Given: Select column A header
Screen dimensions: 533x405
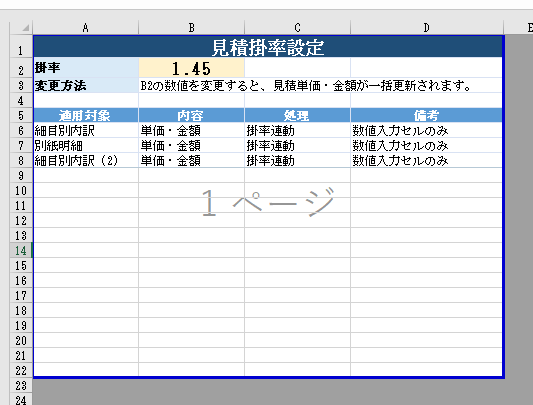Looking at the screenshot, I should click(86, 28).
